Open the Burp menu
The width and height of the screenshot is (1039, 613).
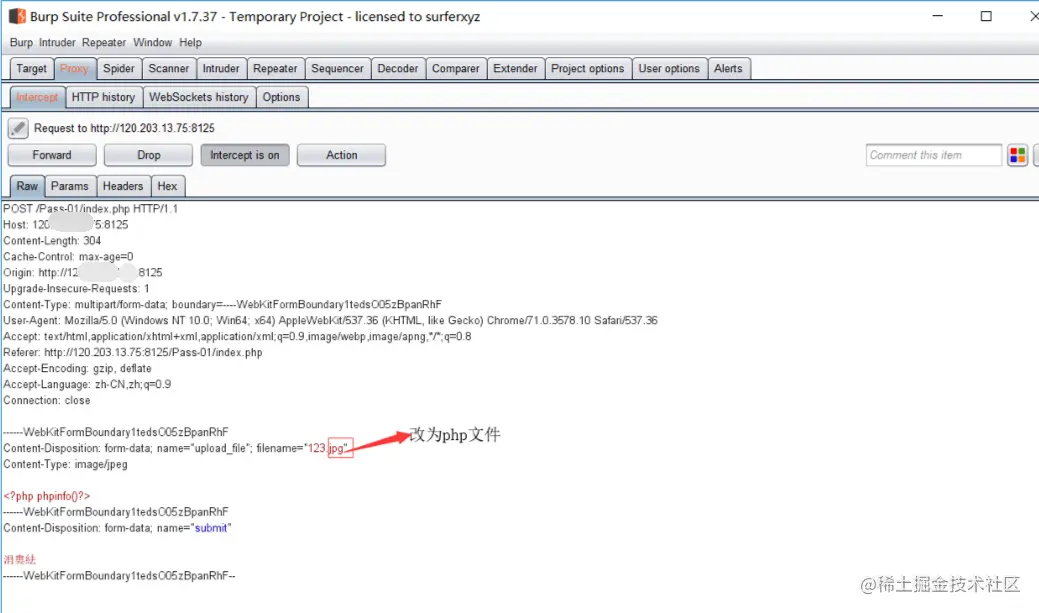pyautogui.click(x=21, y=42)
